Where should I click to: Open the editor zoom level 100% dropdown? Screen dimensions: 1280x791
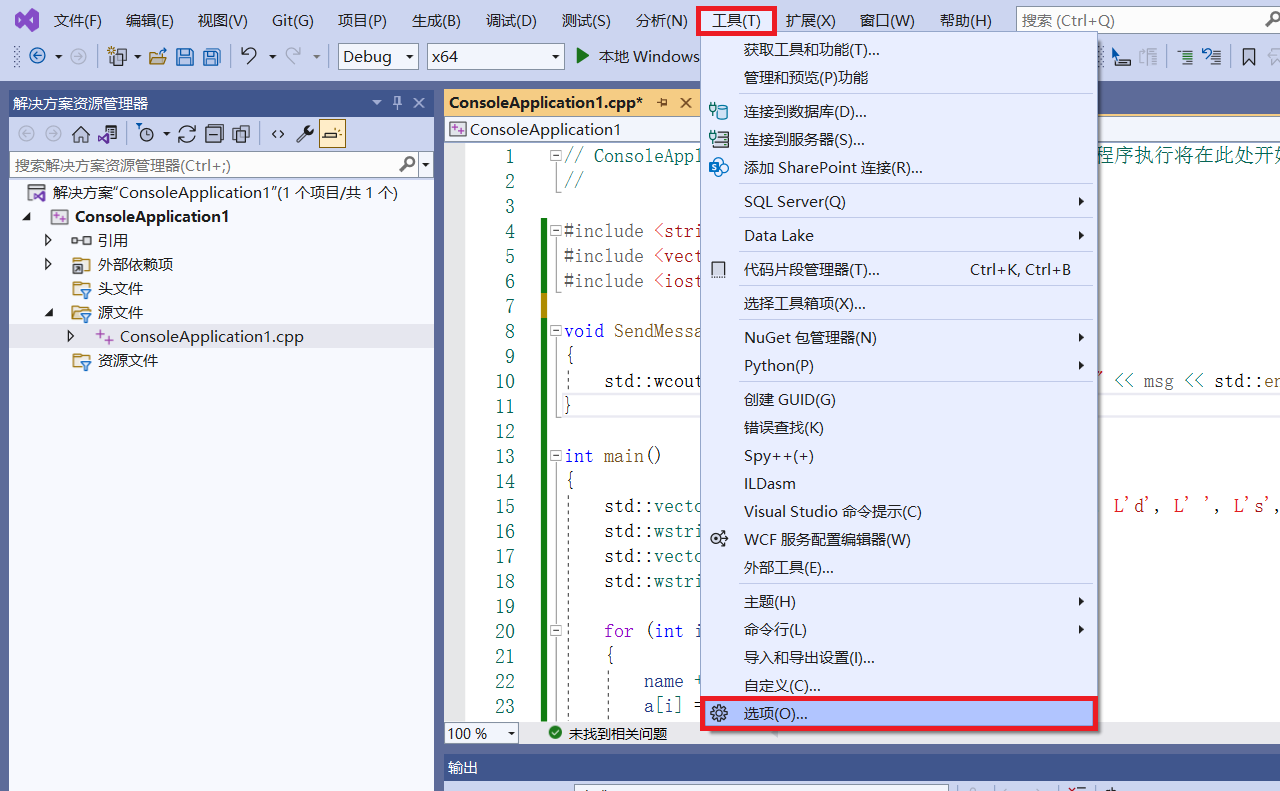pyautogui.click(x=510, y=733)
